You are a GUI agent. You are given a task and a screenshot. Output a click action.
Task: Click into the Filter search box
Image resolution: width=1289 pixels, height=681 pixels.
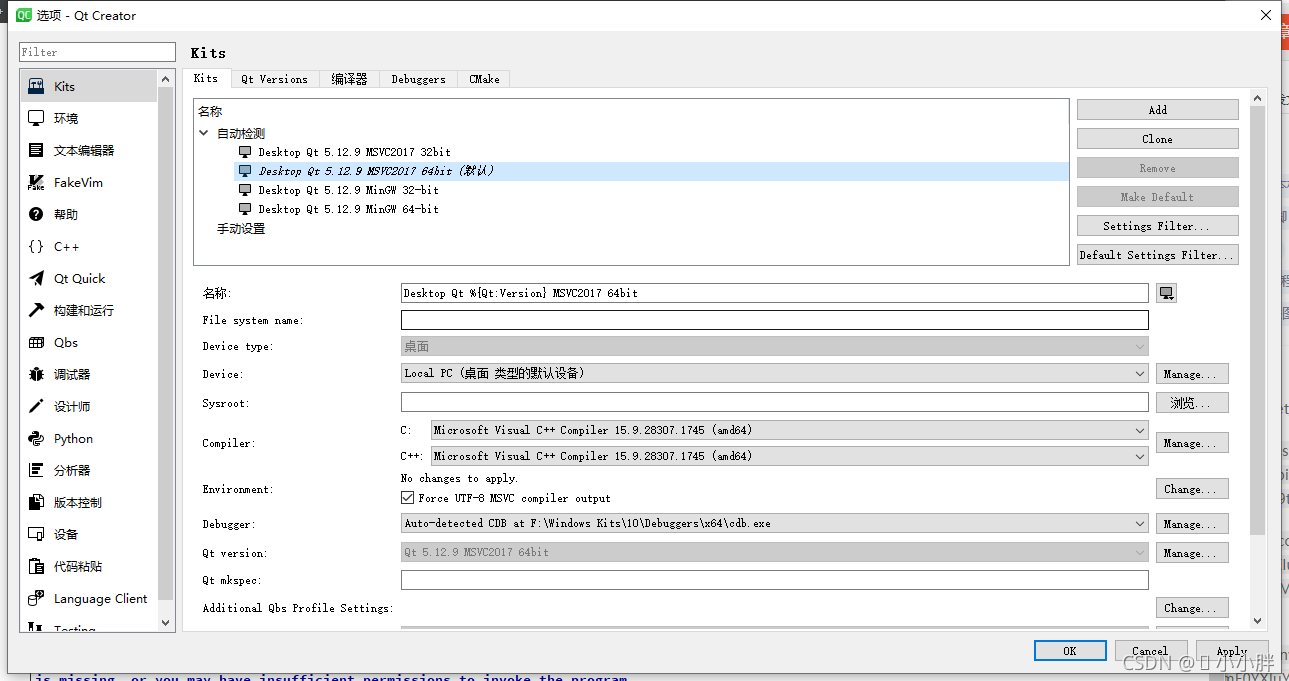97,52
